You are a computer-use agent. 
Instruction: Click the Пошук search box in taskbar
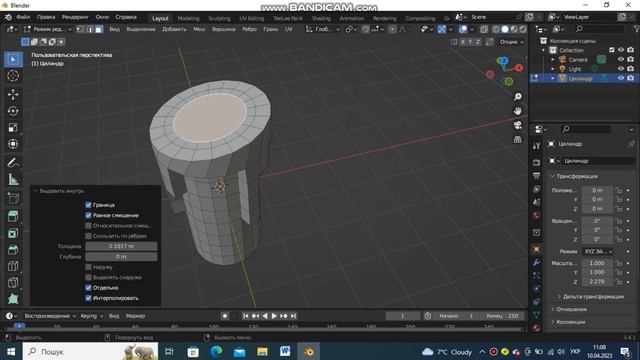[90, 351]
